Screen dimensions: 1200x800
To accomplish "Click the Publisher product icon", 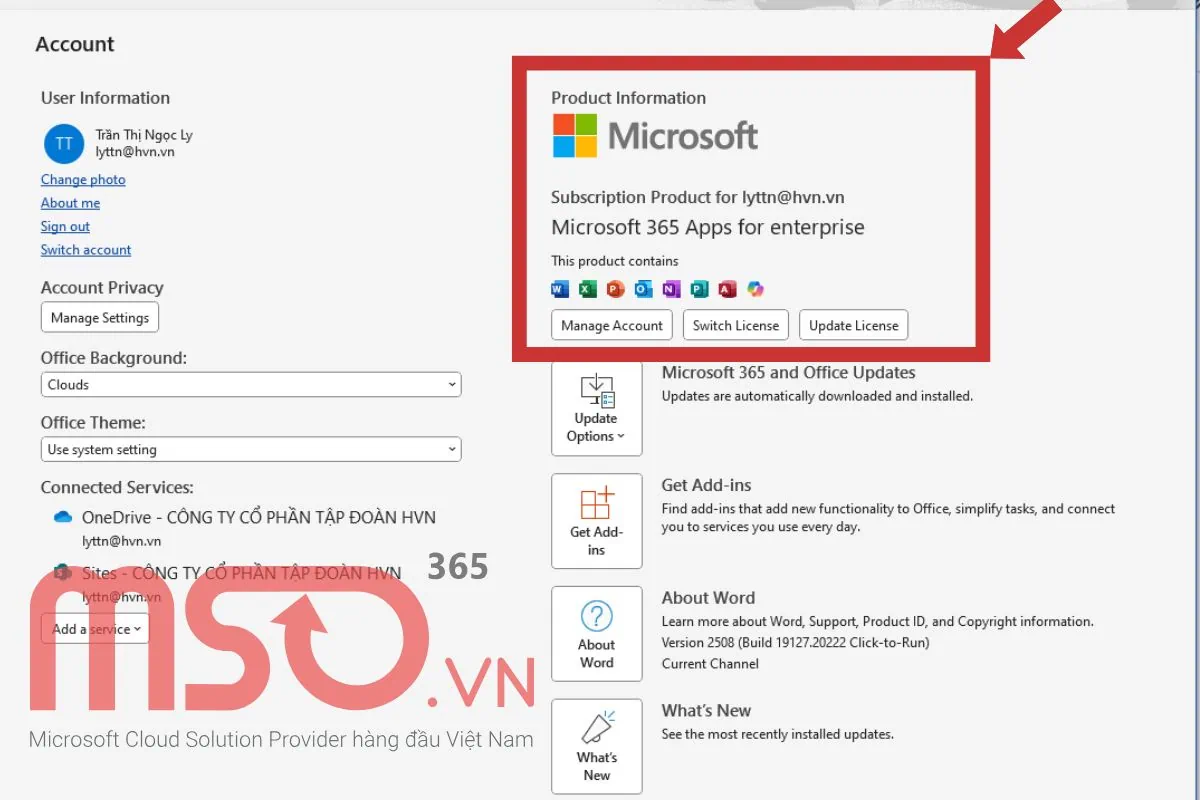I will pos(699,289).
